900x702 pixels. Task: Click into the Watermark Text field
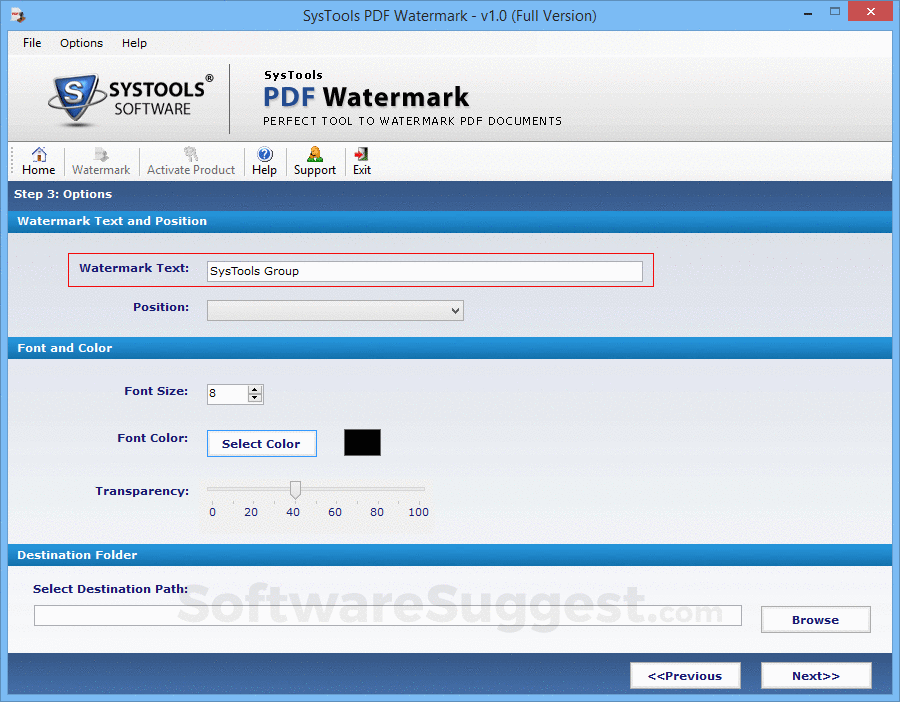pyautogui.click(x=425, y=272)
